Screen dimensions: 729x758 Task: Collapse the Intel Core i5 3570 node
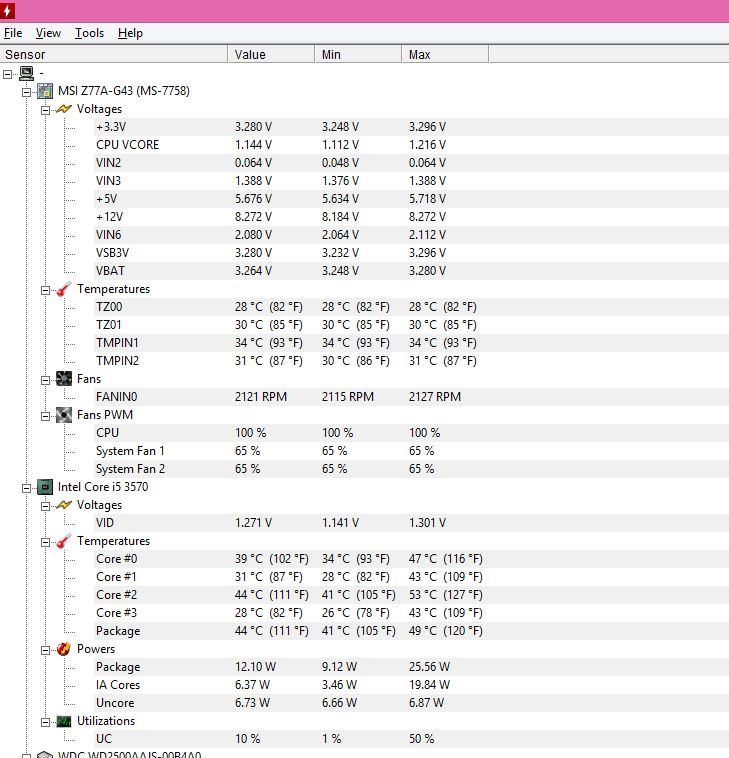point(27,488)
